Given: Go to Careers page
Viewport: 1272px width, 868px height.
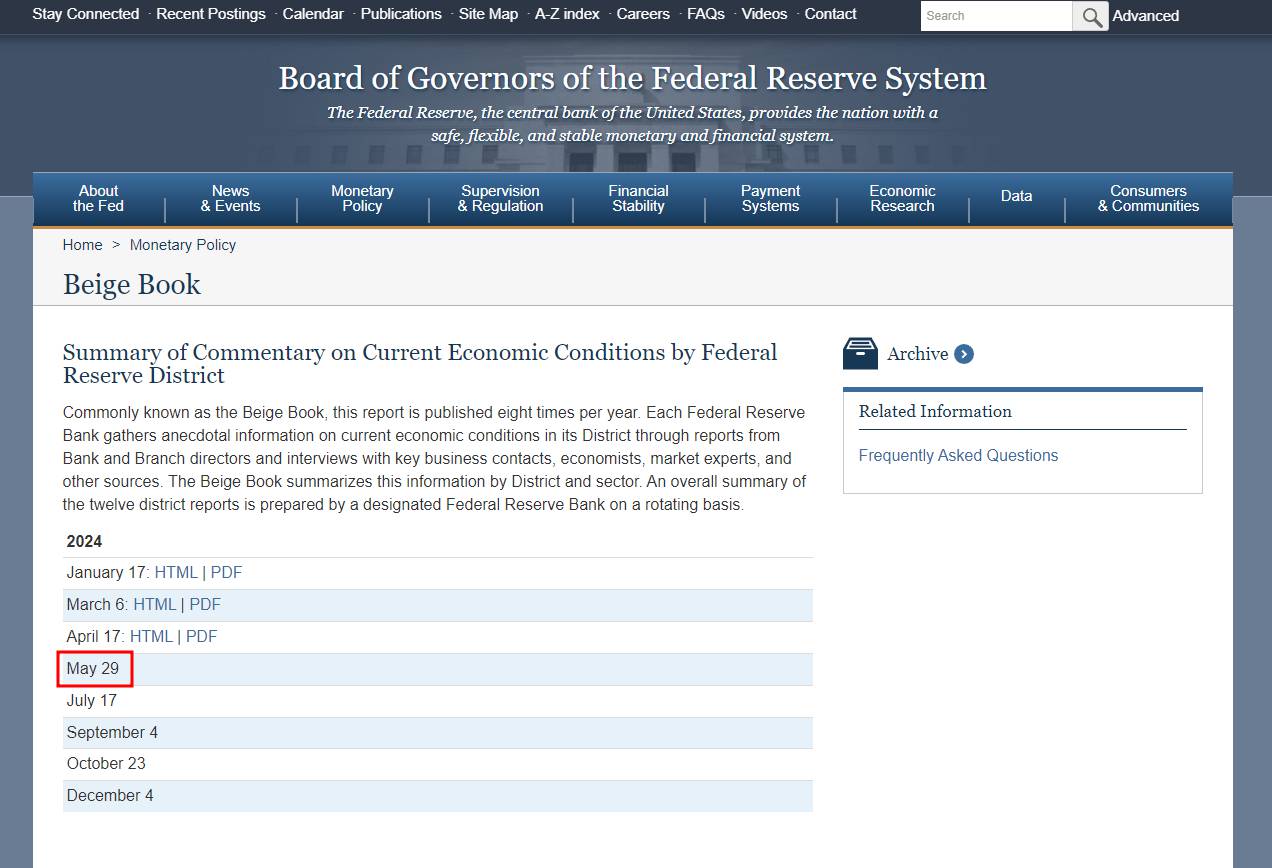Looking at the screenshot, I should coord(643,14).
